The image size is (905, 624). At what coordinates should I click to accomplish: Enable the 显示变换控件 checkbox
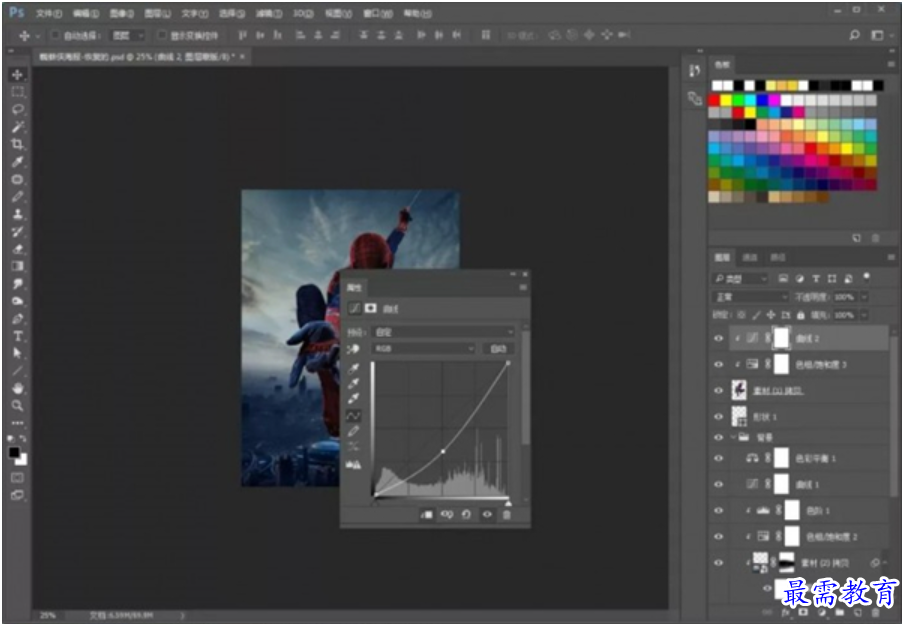[x=162, y=35]
